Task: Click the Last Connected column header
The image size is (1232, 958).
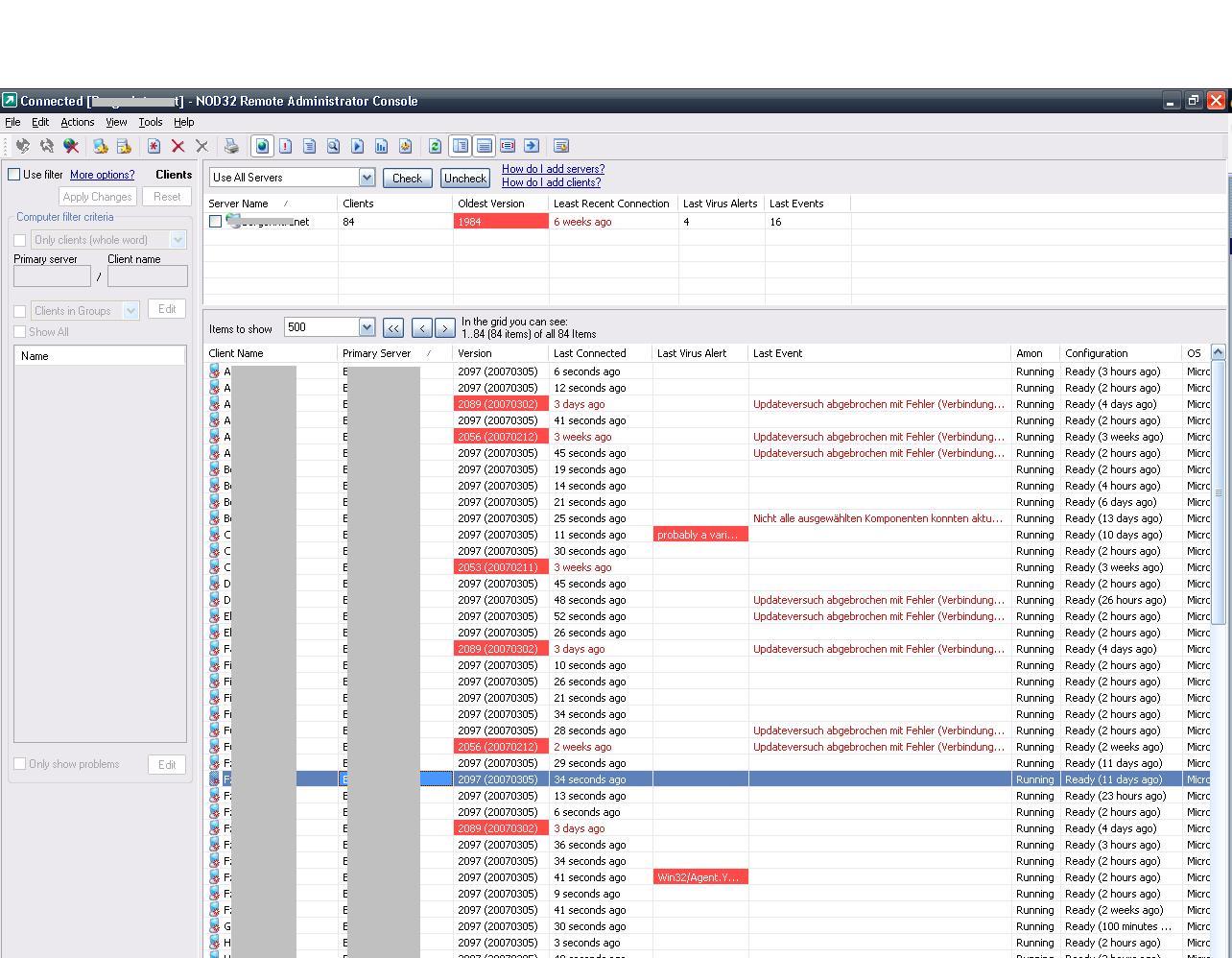Action: 601,353
